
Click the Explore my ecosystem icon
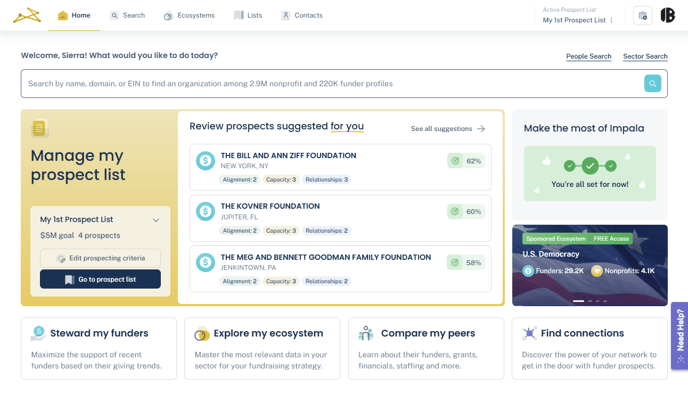(201, 333)
